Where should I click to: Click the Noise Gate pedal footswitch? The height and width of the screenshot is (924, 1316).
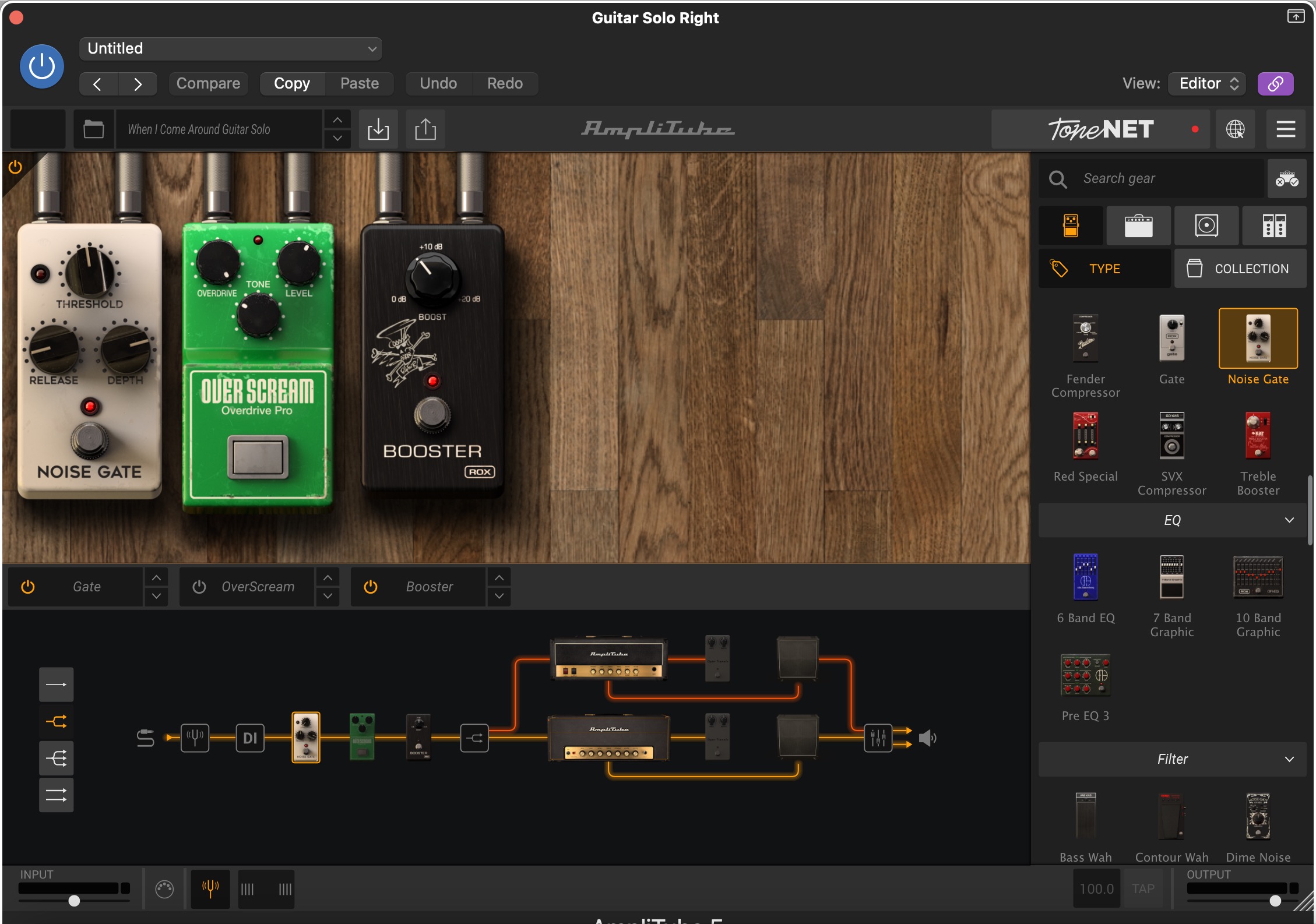tap(90, 441)
